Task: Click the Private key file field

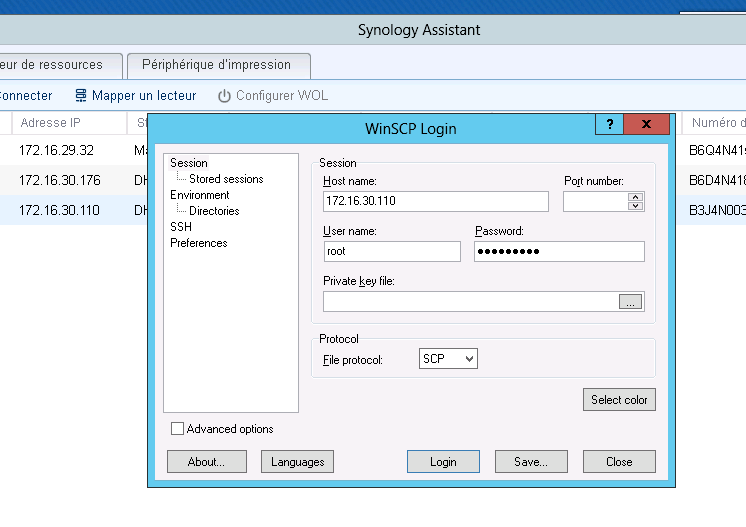Action: coord(471,302)
